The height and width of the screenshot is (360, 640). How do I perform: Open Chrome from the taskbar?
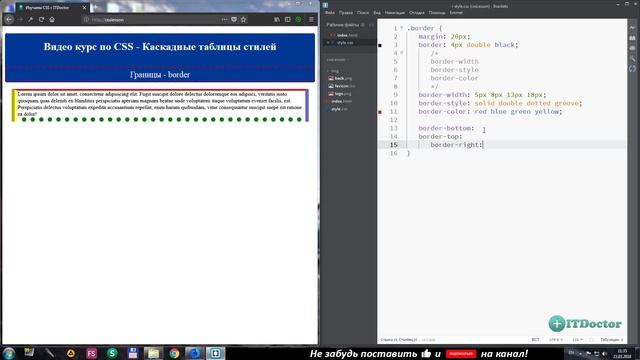coord(174,353)
